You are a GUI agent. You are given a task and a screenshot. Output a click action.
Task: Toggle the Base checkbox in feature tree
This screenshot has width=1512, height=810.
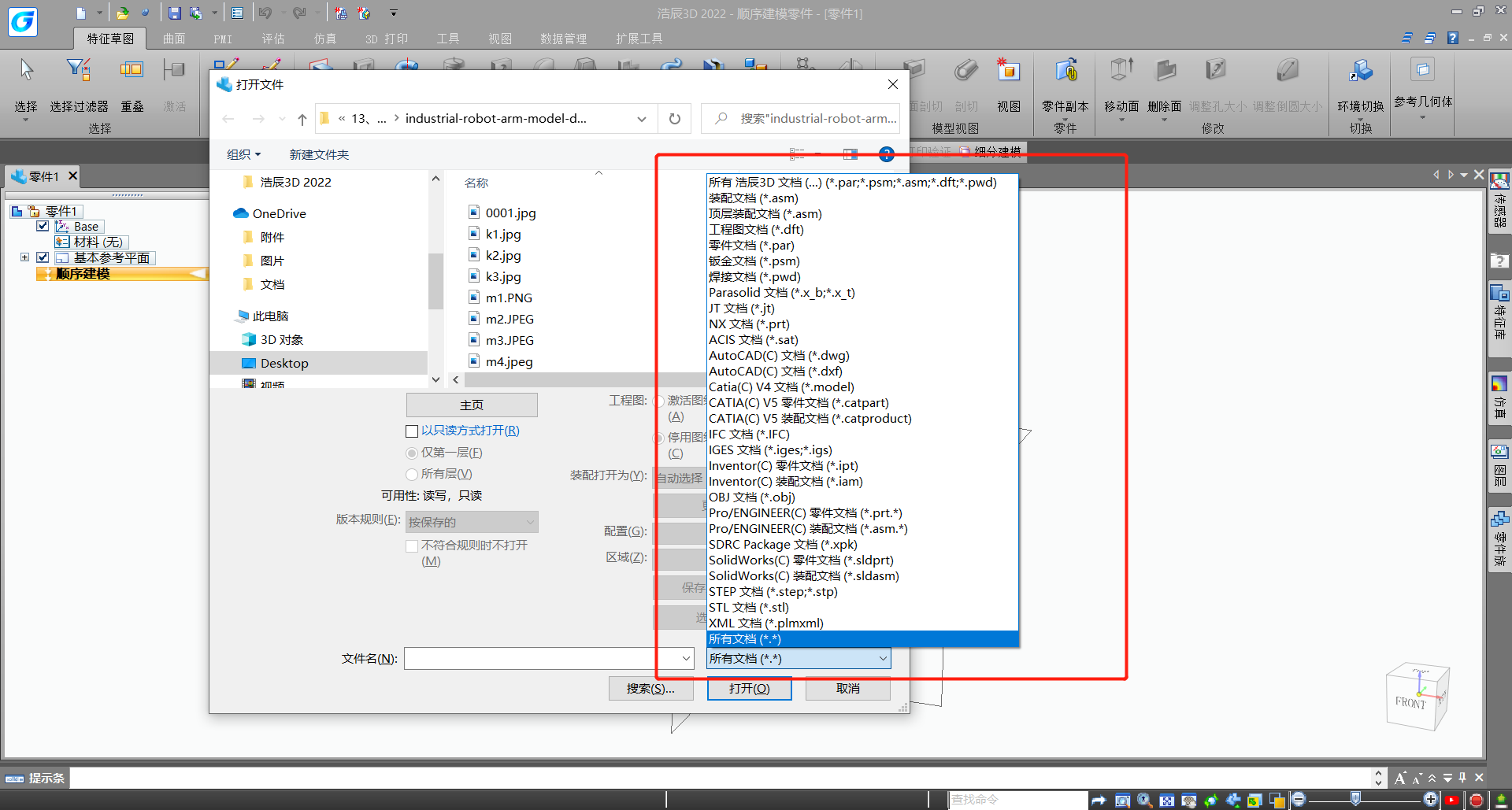click(43, 226)
